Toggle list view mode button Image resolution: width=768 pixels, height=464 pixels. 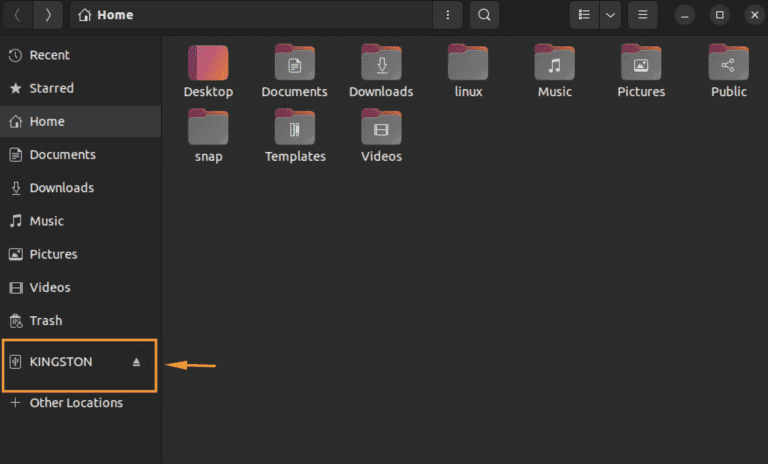[584, 15]
